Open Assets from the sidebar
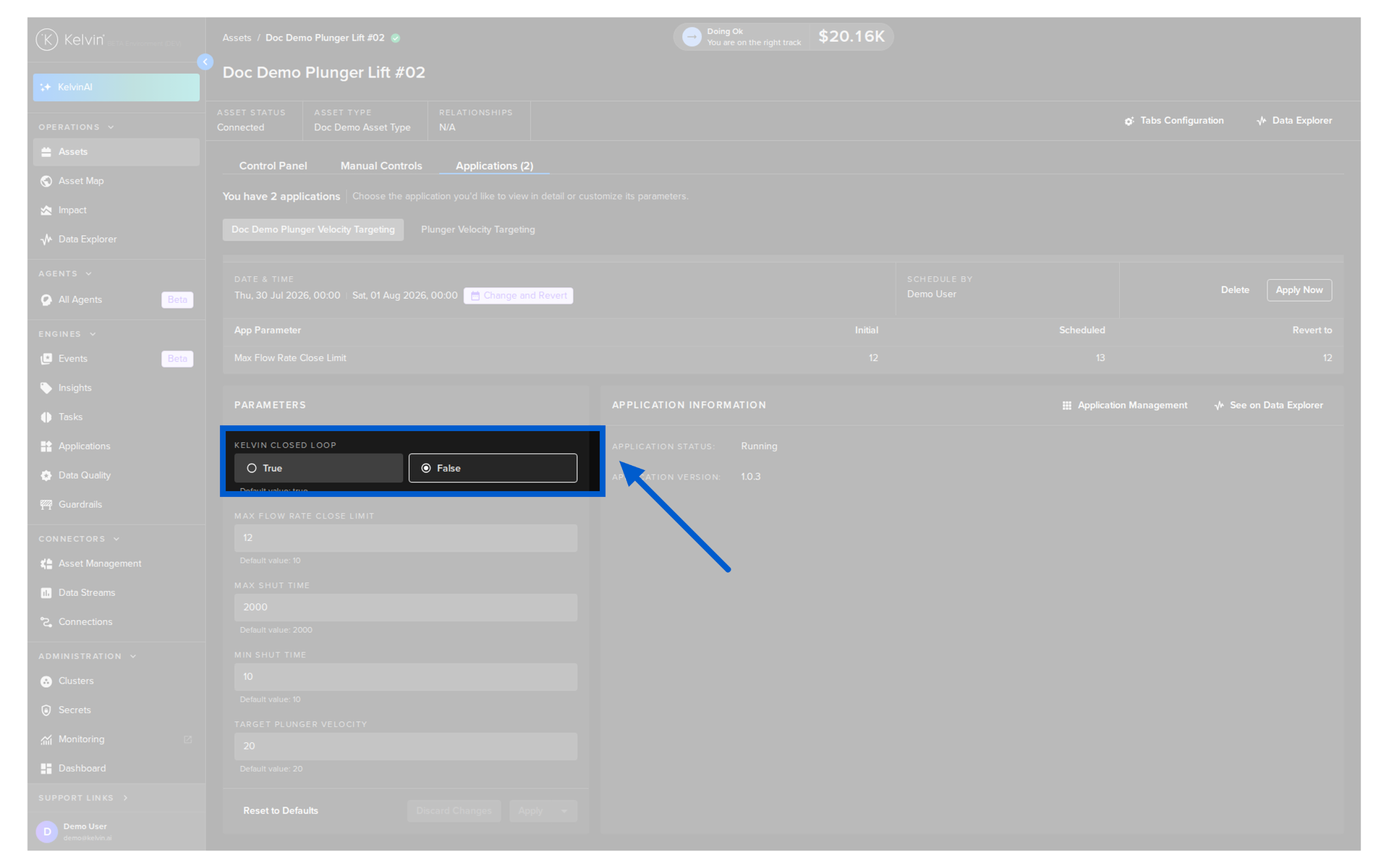The height and width of the screenshot is (868, 1389). tap(116, 152)
